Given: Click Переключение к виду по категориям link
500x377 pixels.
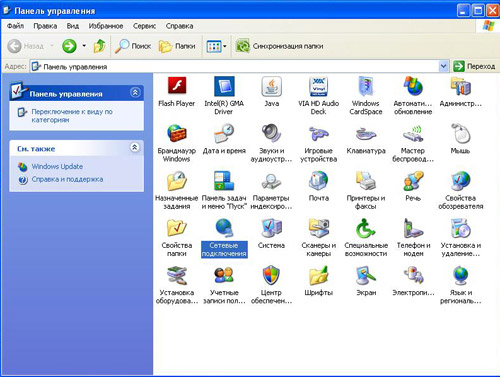Looking at the screenshot, I should [72, 116].
